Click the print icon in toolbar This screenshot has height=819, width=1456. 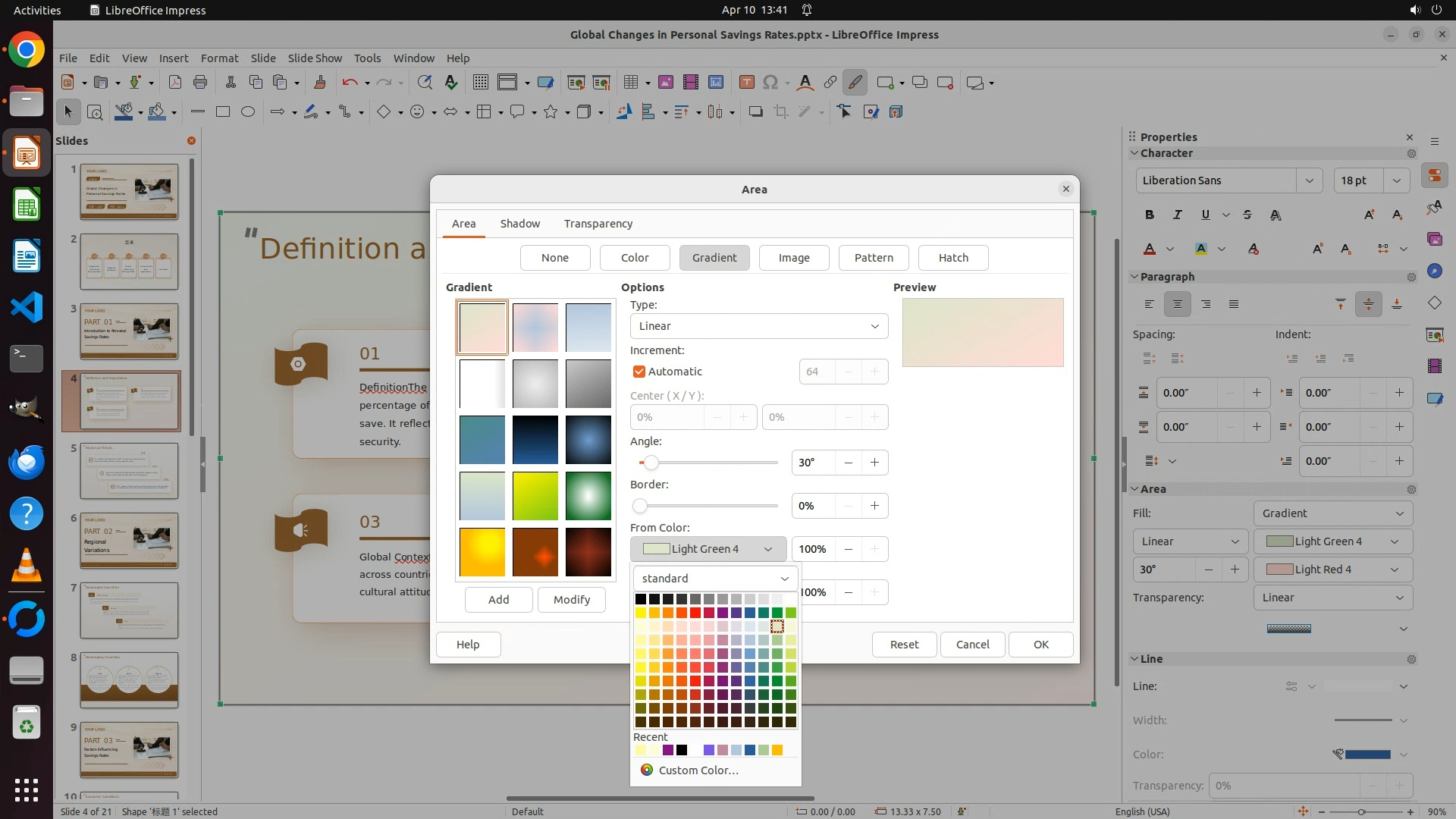tap(200, 83)
